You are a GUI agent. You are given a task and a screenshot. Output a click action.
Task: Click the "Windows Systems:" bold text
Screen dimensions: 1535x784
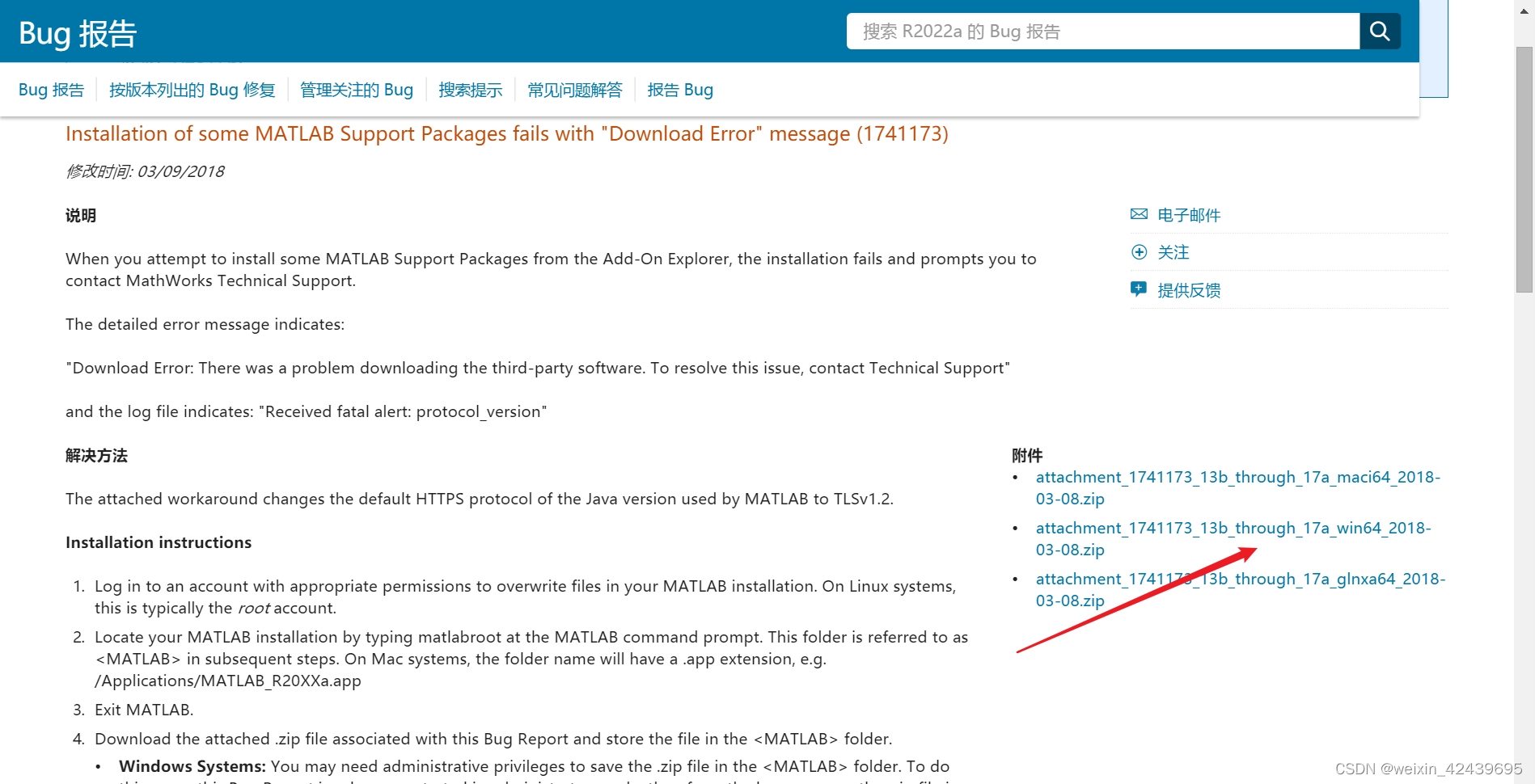pos(192,766)
